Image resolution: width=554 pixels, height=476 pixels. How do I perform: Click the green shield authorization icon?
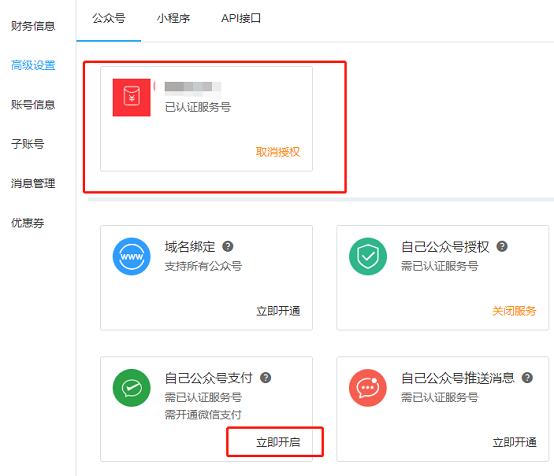pyautogui.click(x=368, y=257)
